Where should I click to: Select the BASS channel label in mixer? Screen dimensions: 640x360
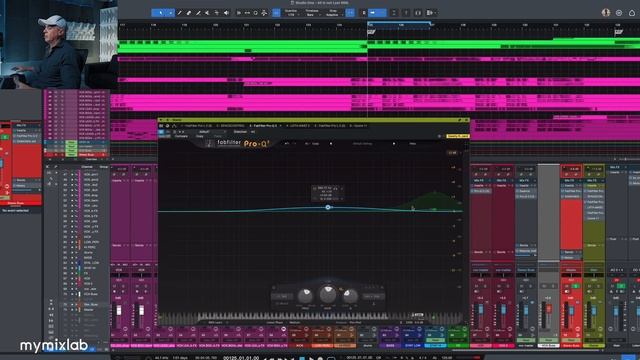point(390,346)
